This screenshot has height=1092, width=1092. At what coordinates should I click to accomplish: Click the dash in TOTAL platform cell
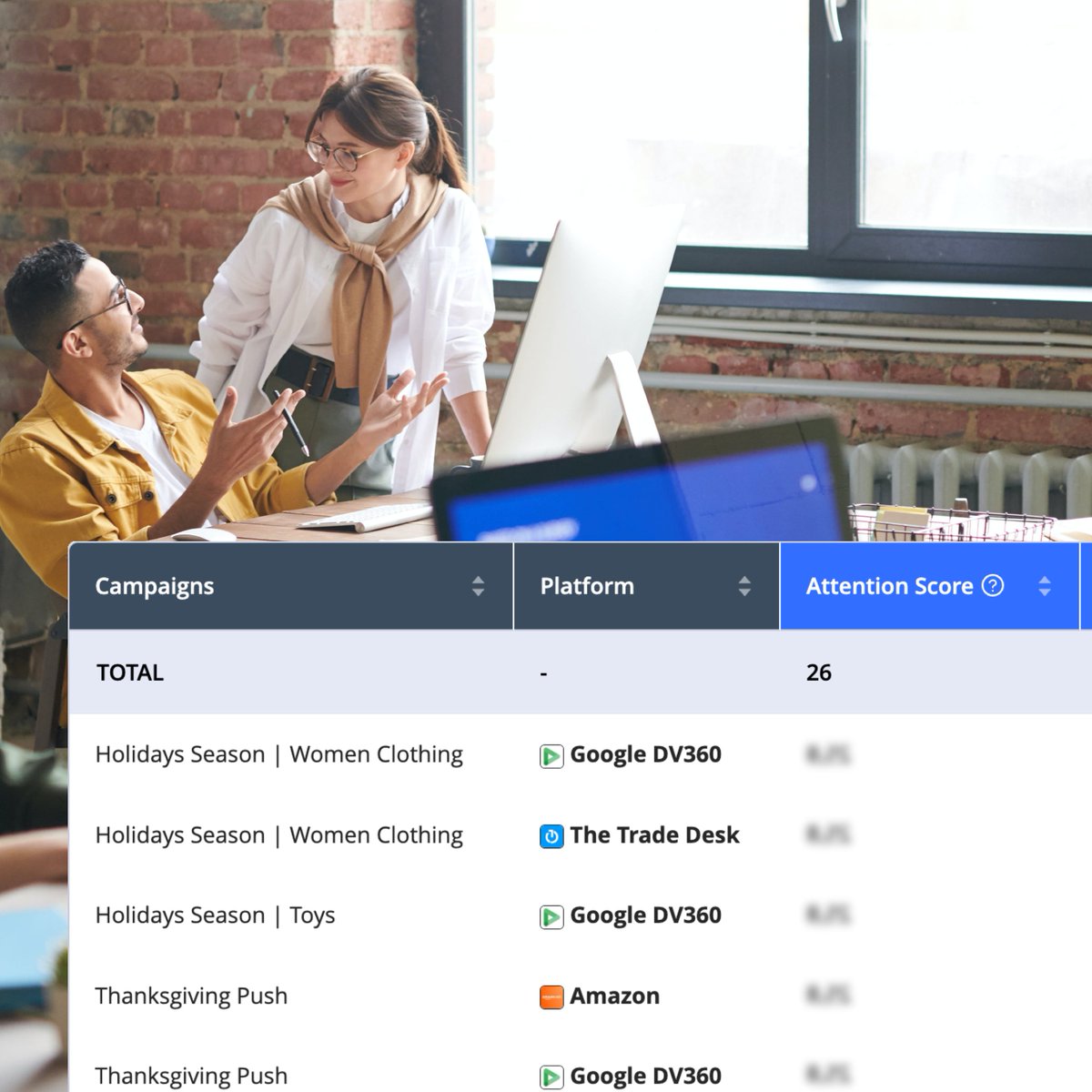543,673
